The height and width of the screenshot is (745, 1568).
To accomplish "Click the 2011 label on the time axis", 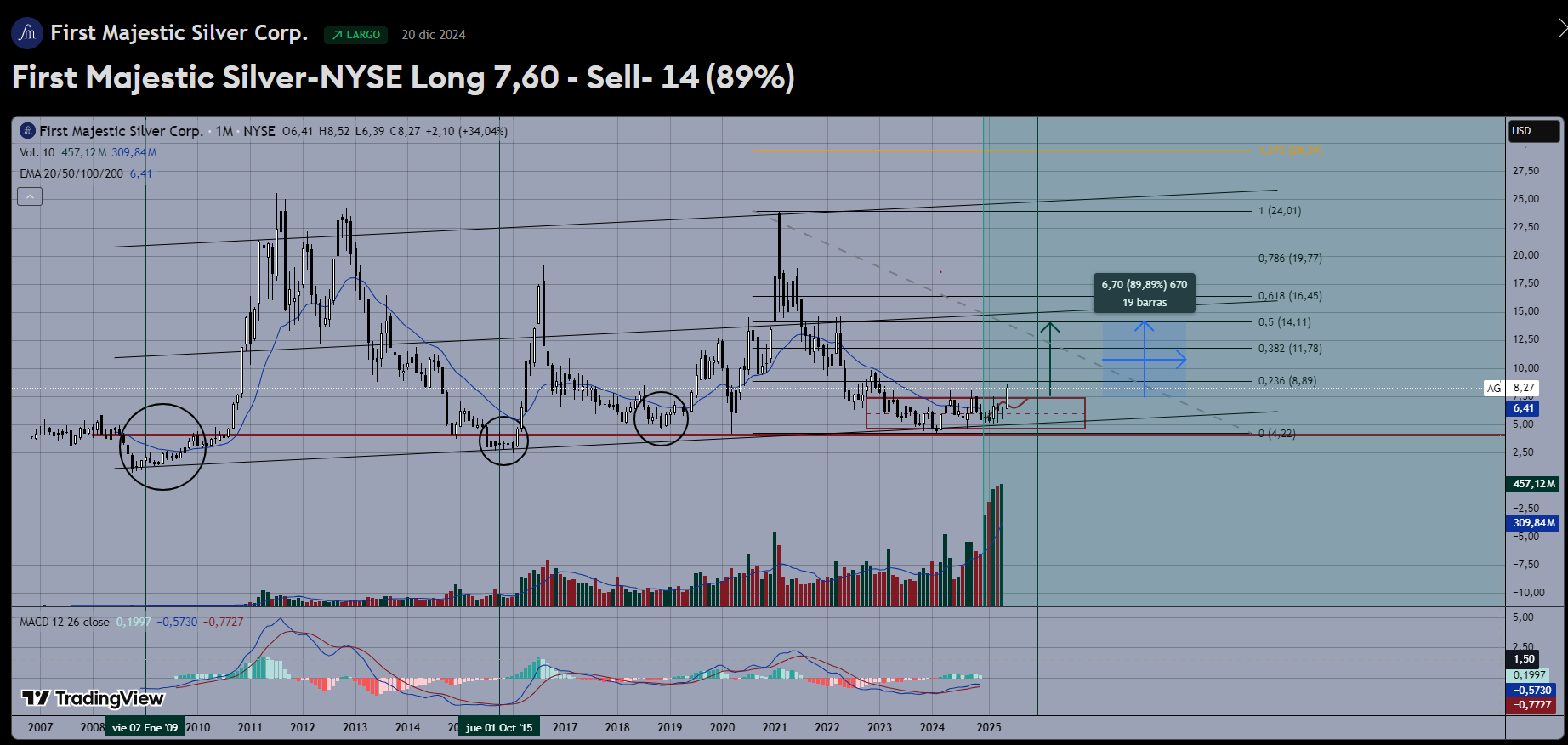I will (250, 727).
